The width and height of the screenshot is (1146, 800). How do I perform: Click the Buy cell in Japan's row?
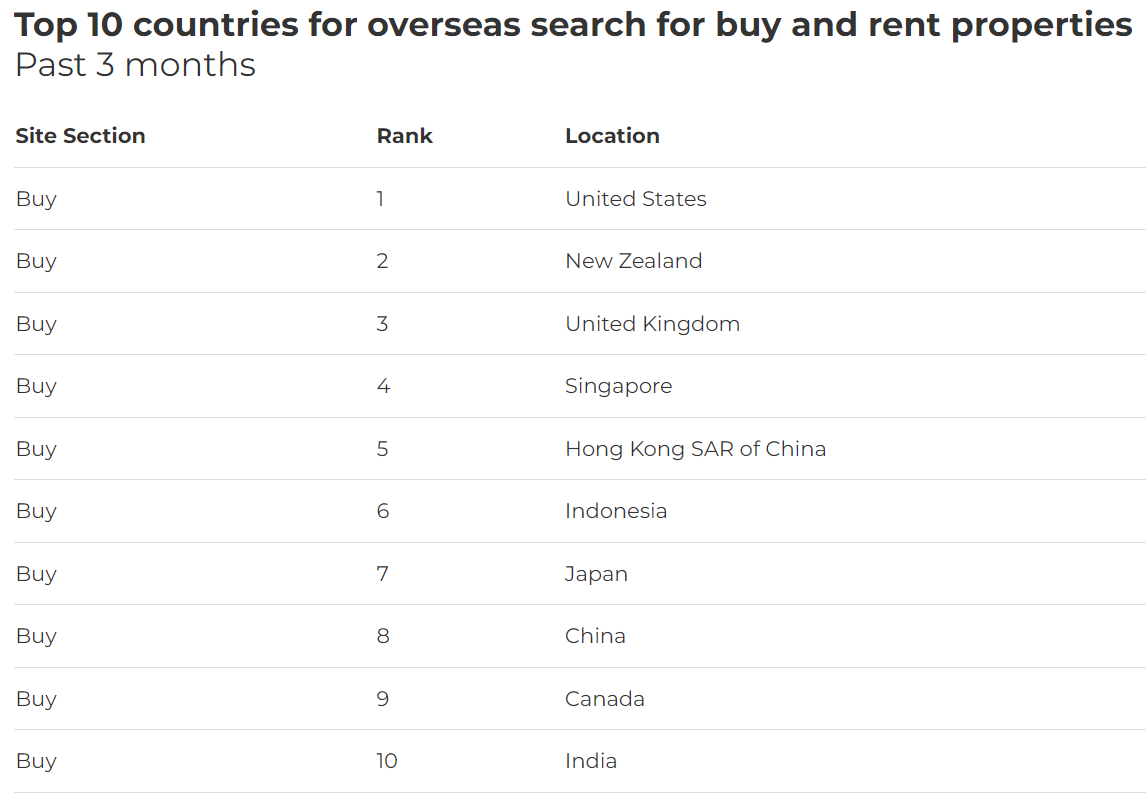[36, 574]
